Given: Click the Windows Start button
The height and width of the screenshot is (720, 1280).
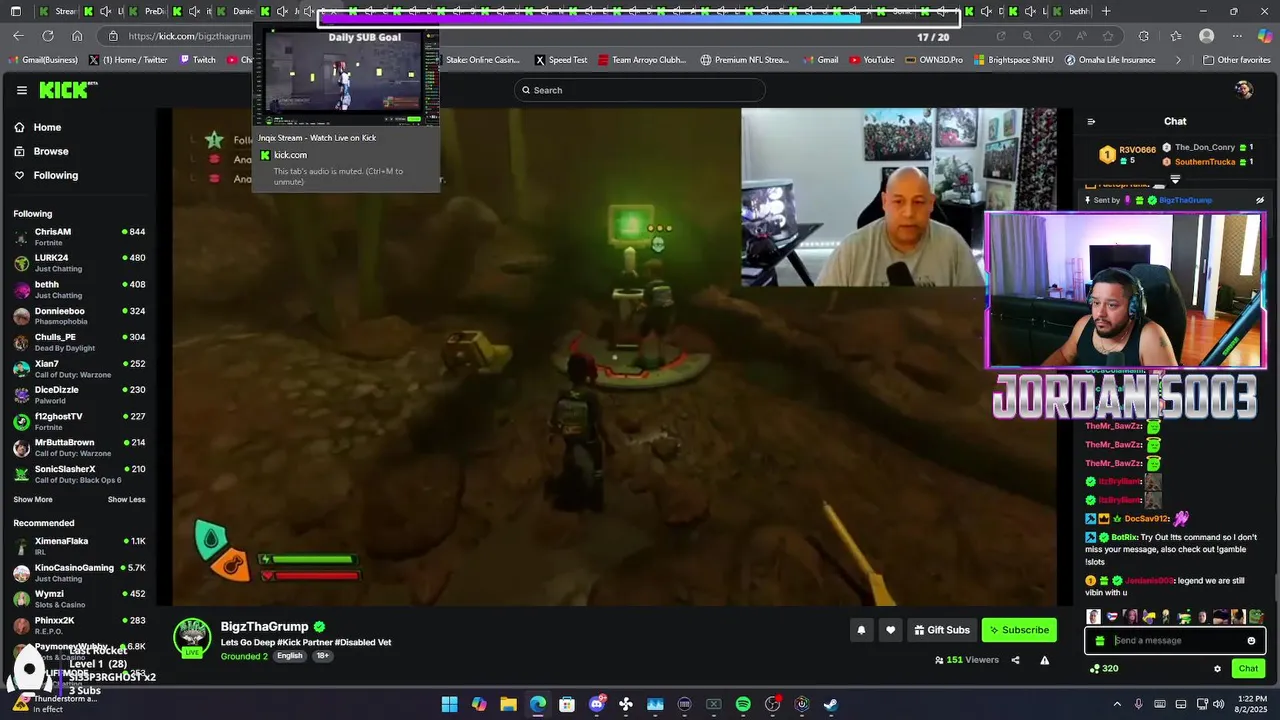Looking at the screenshot, I should coord(449,704).
